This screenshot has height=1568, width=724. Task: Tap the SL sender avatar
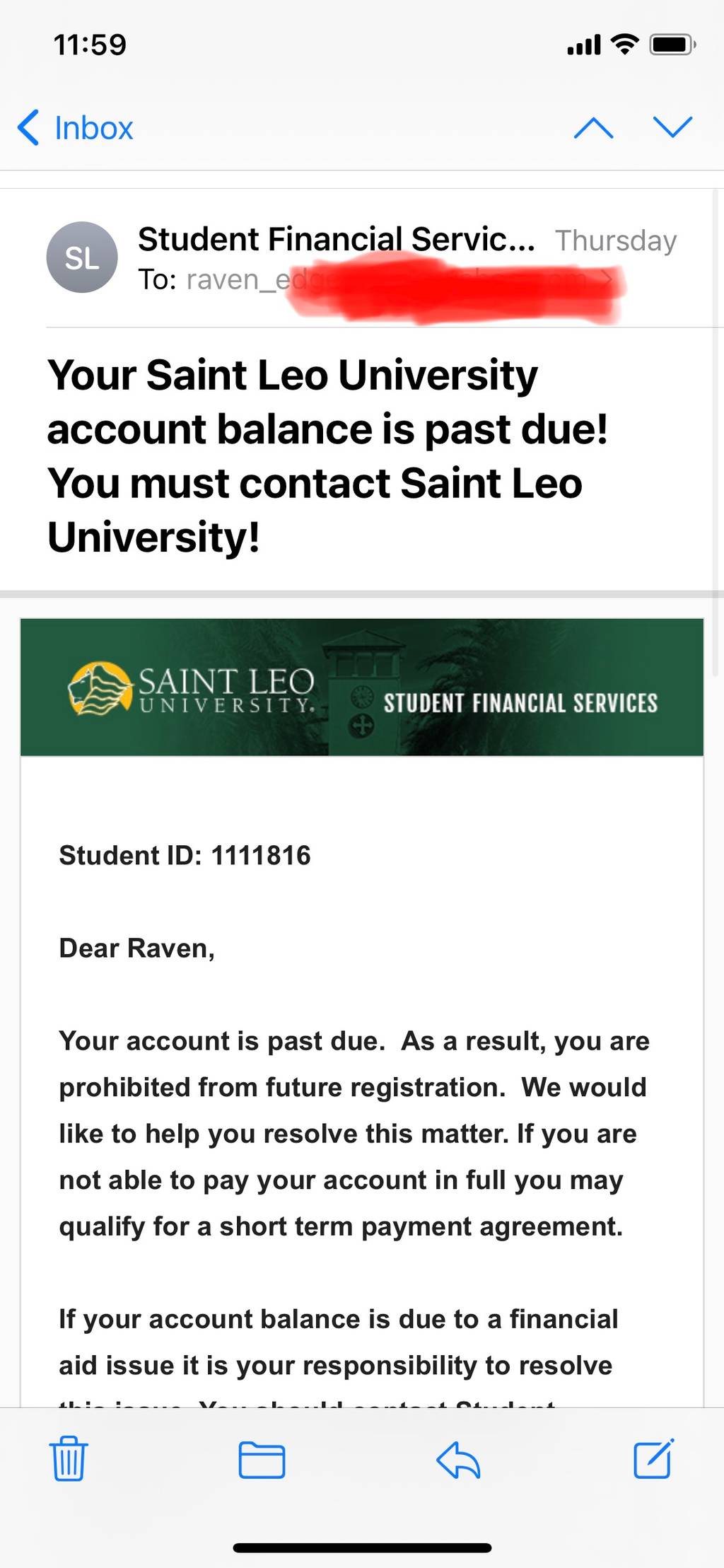[82, 257]
